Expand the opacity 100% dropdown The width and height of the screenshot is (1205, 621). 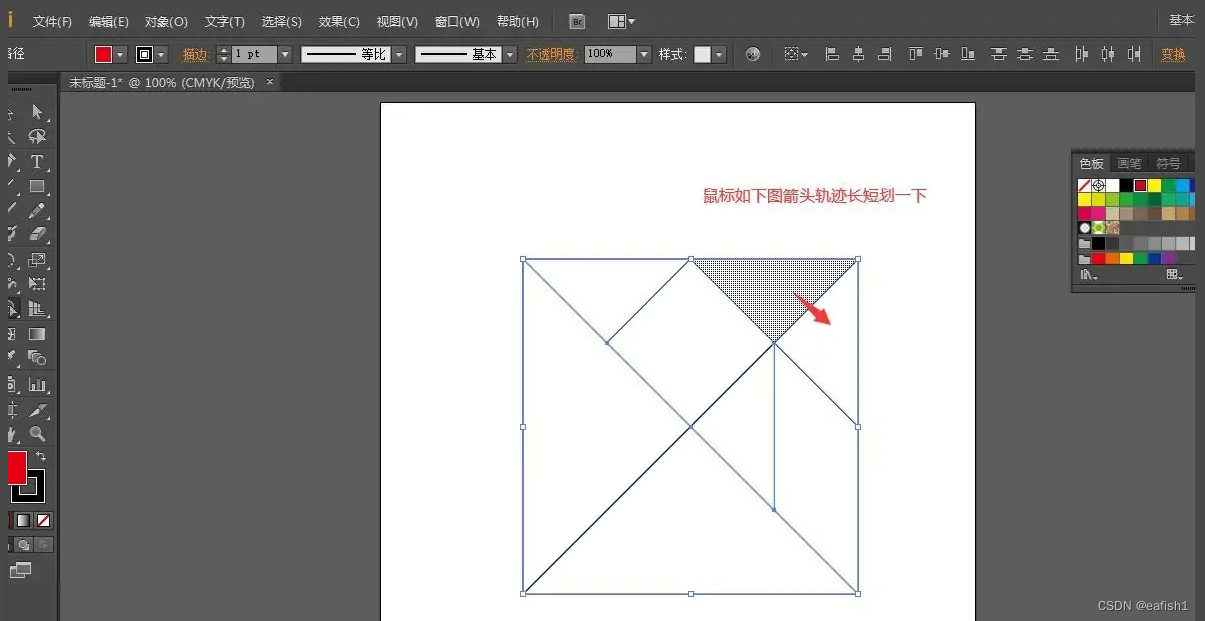(643, 54)
